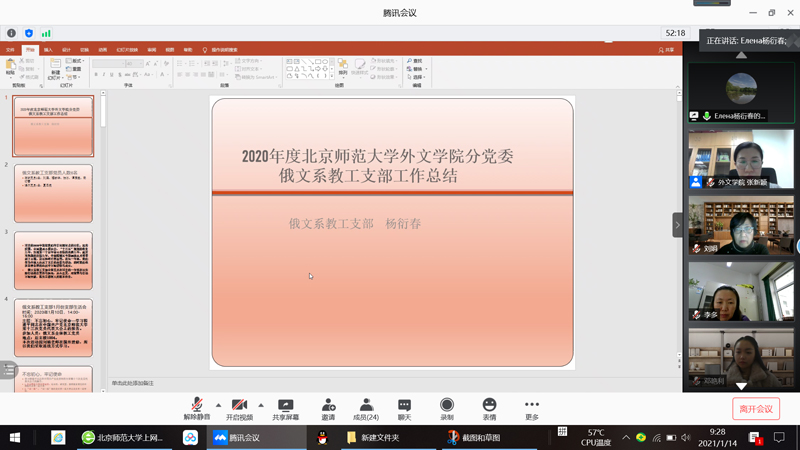Open the 插入 ribbon tab

(x=48, y=50)
